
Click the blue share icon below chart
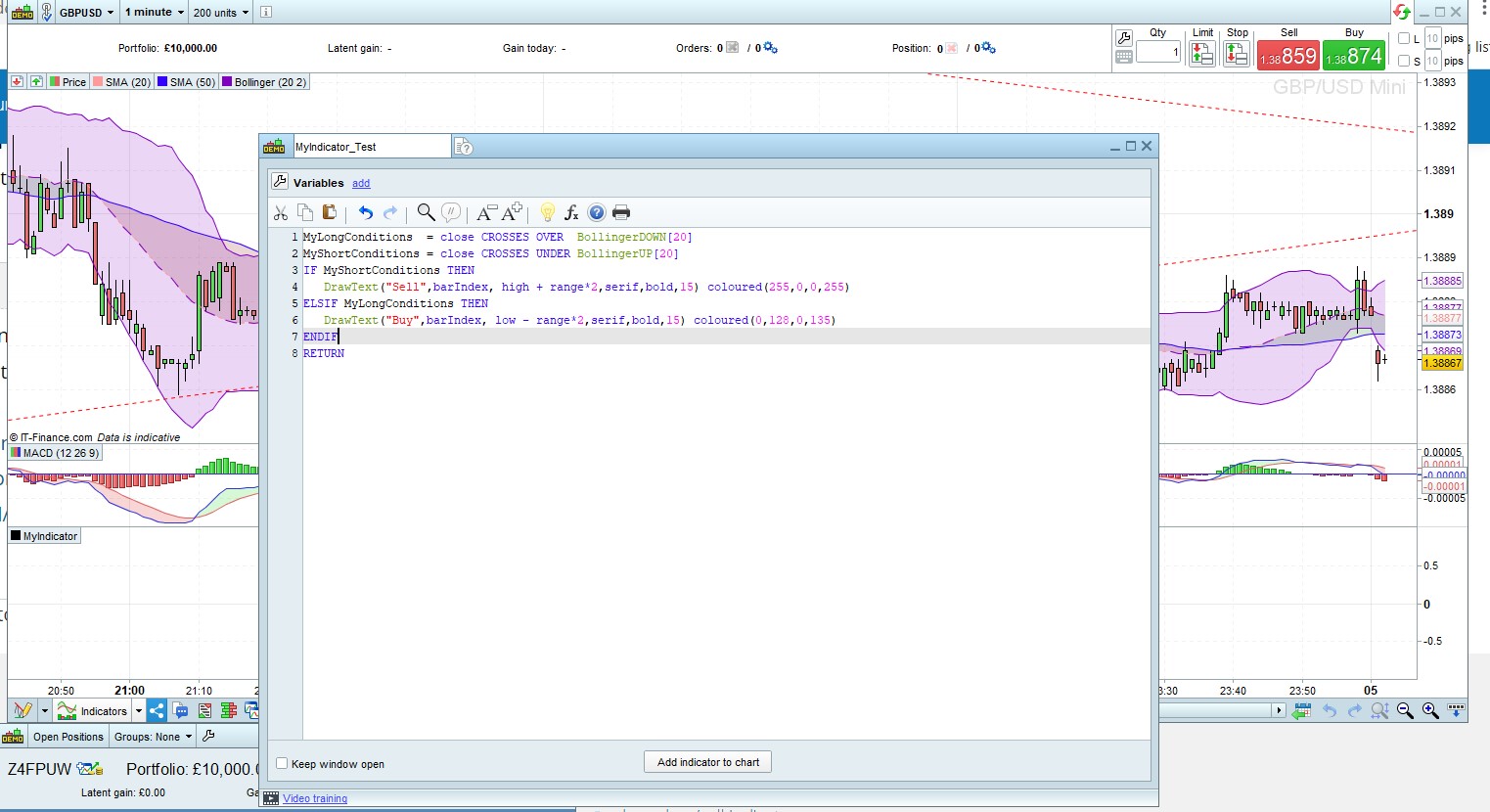pos(157,710)
